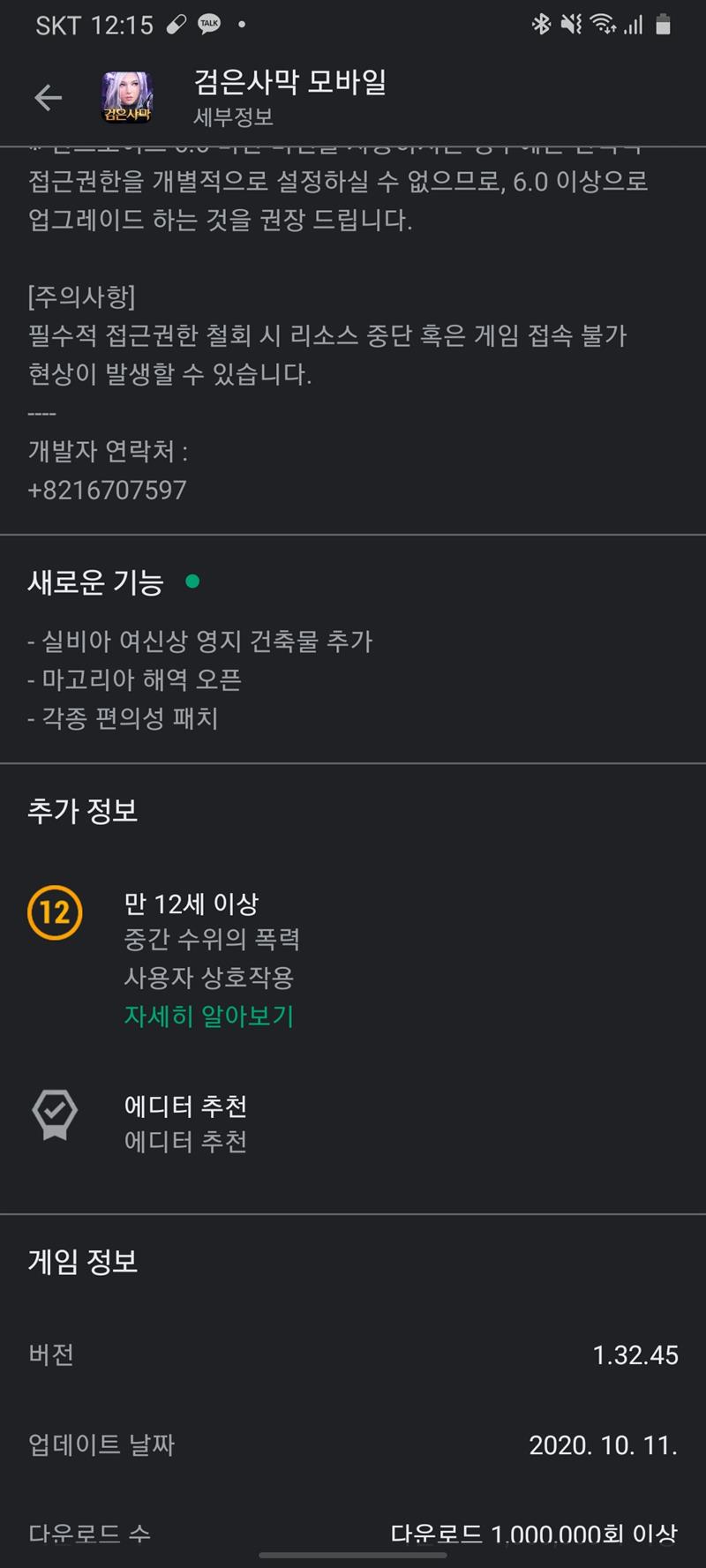
Task: Tap the 에디터 추천 label
Action: (x=185, y=1106)
